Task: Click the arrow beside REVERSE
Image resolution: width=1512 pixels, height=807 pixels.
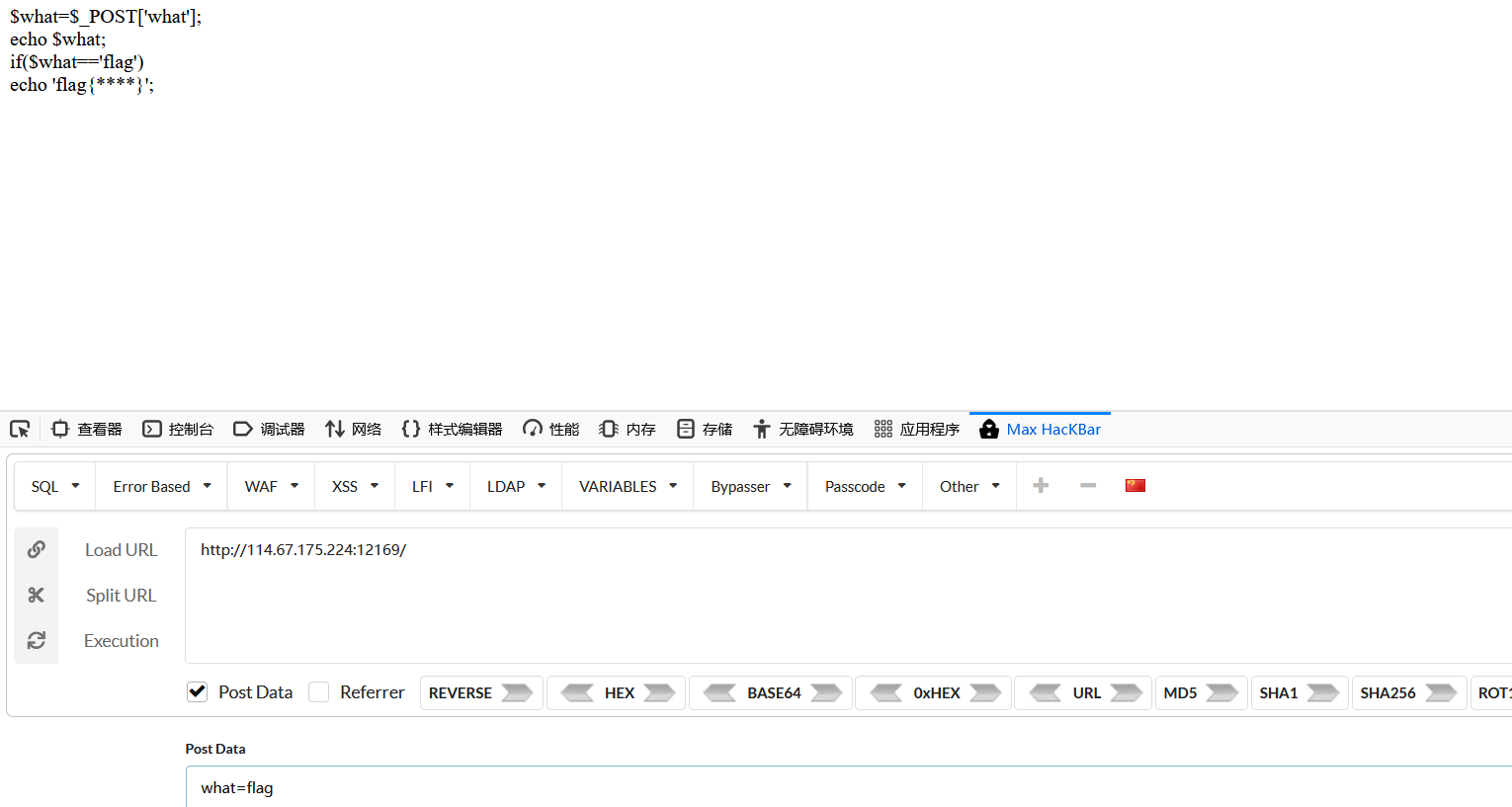Action: [x=517, y=692]
